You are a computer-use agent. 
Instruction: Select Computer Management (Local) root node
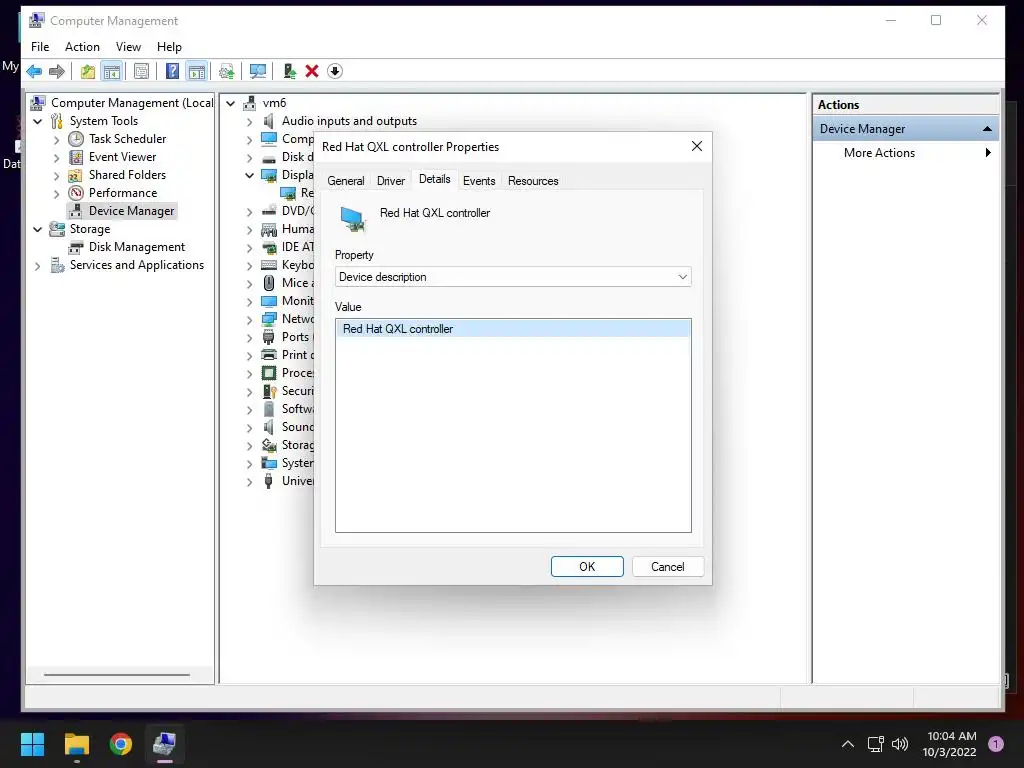132,103
